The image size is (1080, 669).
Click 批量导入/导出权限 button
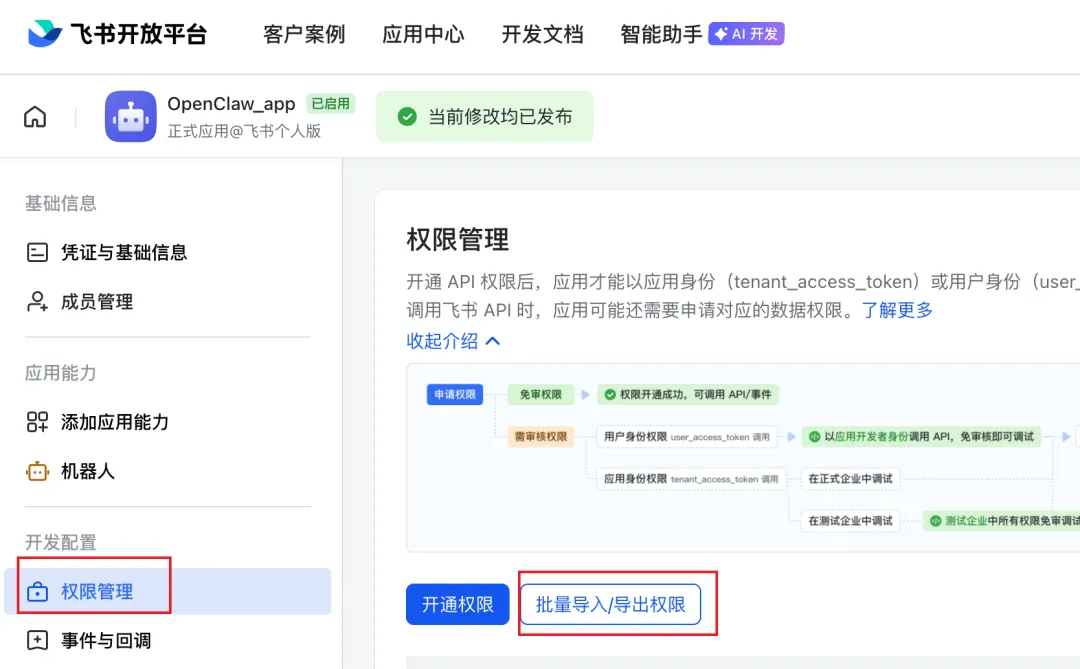click(610, 604)
